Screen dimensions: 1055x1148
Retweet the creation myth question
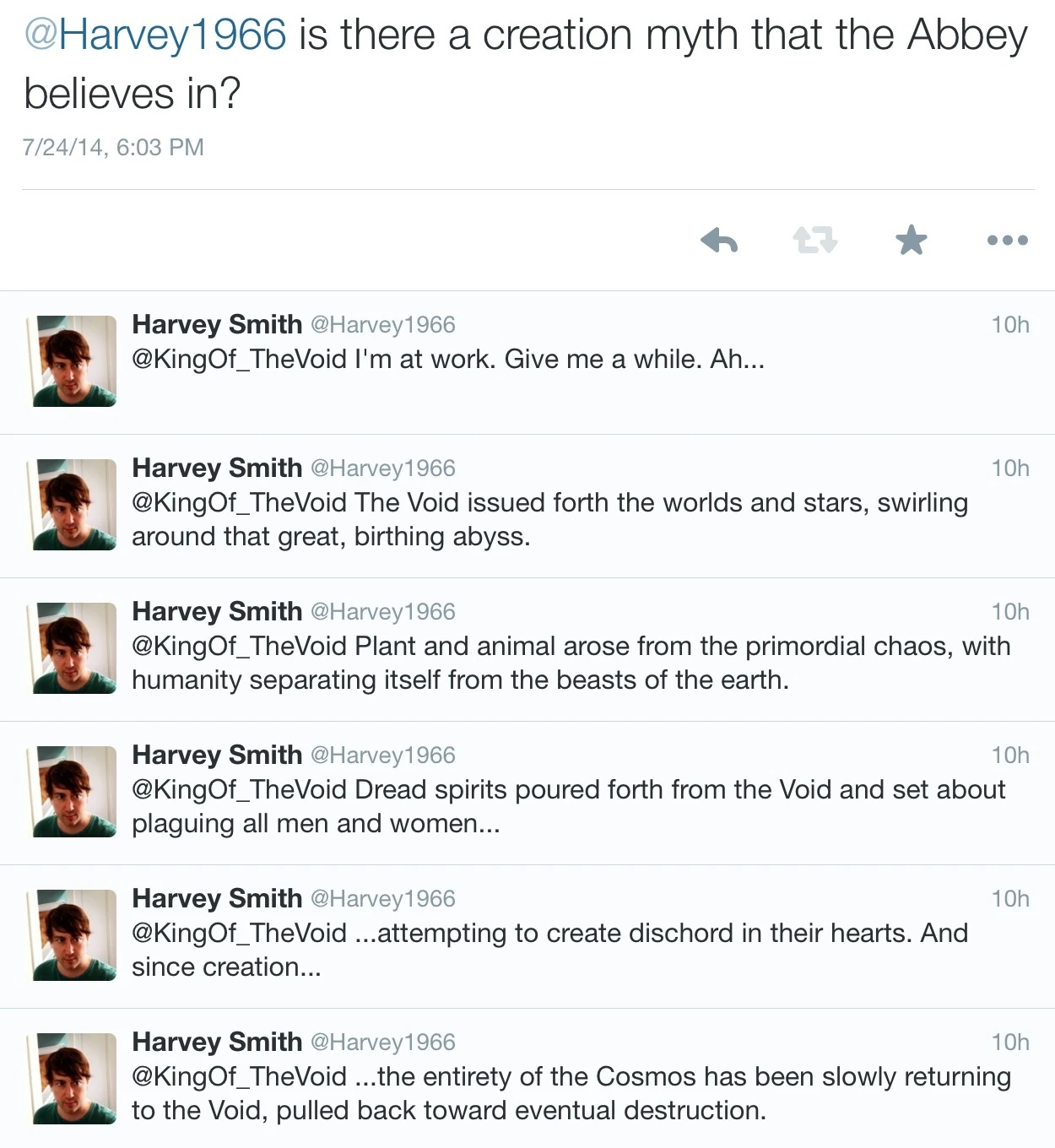pos(814,241)
